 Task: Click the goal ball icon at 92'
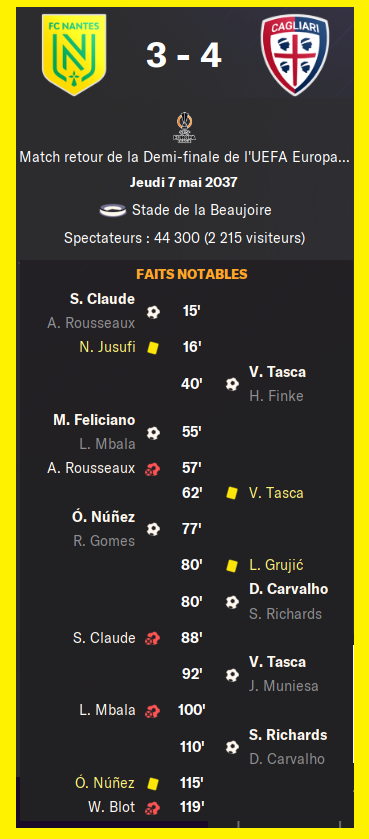tap(232, 675)
